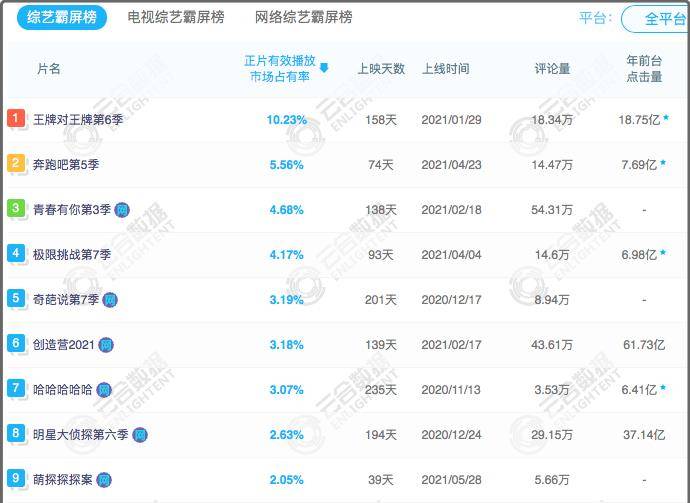Click the 3.07% market share value
The height and width of the screenshot is (503, 690).
pos(286,390)
